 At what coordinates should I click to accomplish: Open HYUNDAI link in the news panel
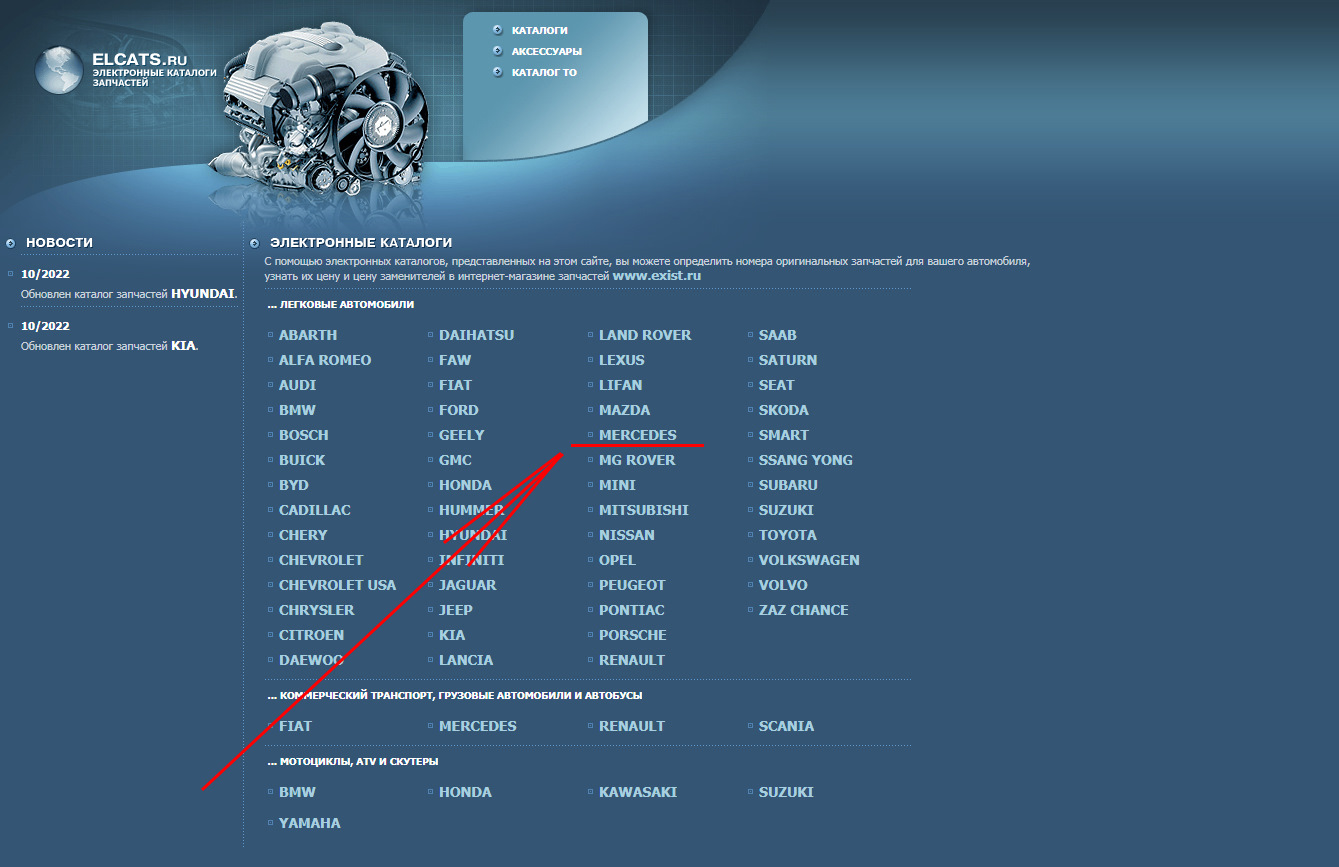point(204,294)
